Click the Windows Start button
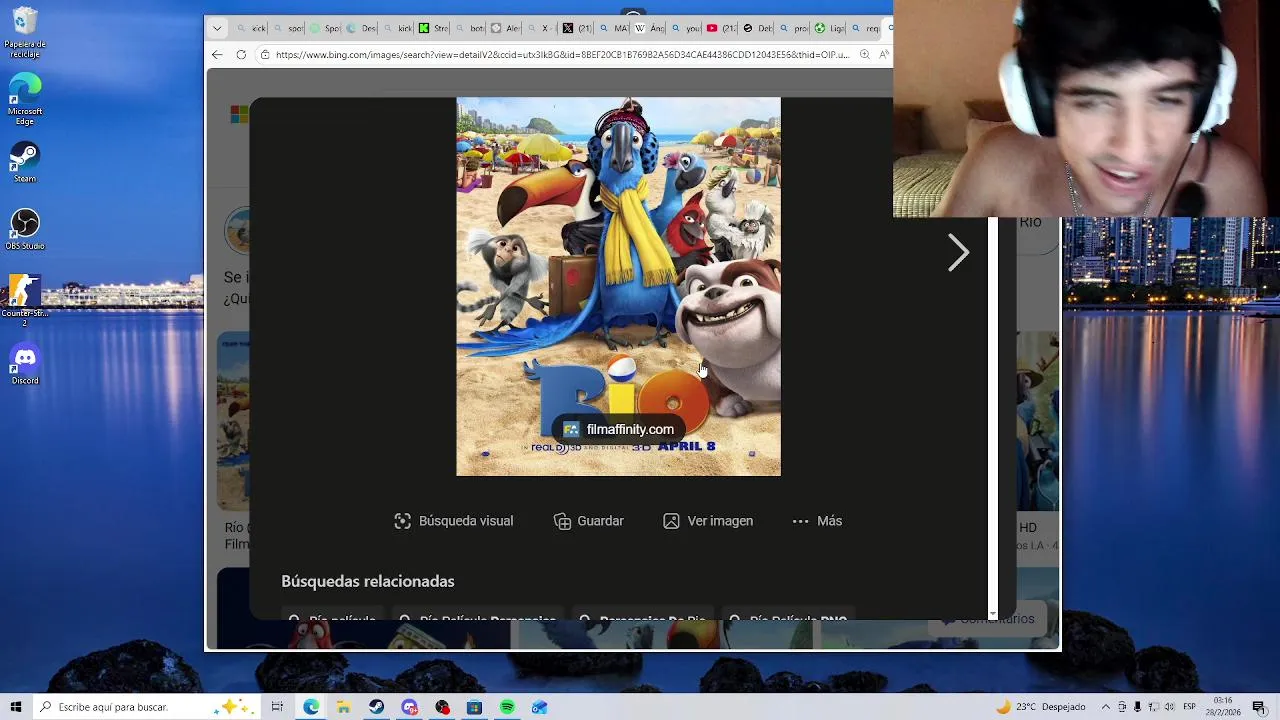 [x=15, y=707]
